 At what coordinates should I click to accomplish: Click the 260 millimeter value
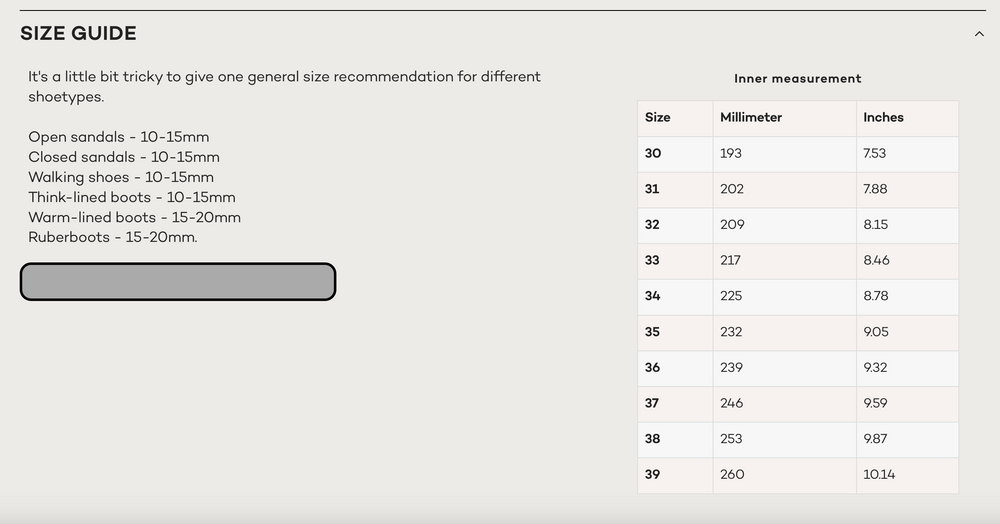click(x=732, y=474)
